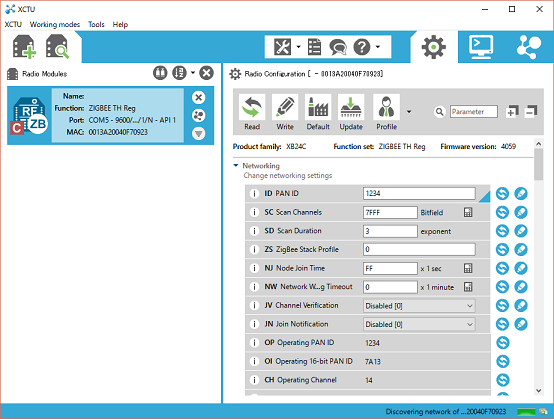Write the SC Scan Channels setting
Viewport: 554px width, 419px height.
pyautogui.click(x=521, y=212)
